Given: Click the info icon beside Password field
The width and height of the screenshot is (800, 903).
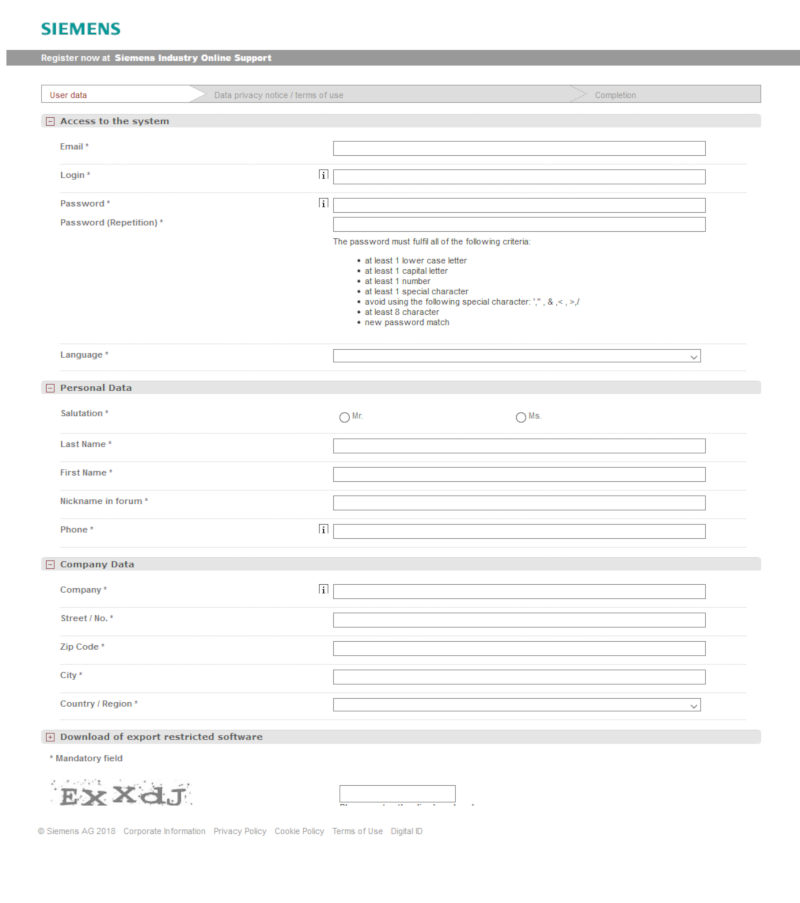Looking at the screenshot, I should (x=323, y=204).
